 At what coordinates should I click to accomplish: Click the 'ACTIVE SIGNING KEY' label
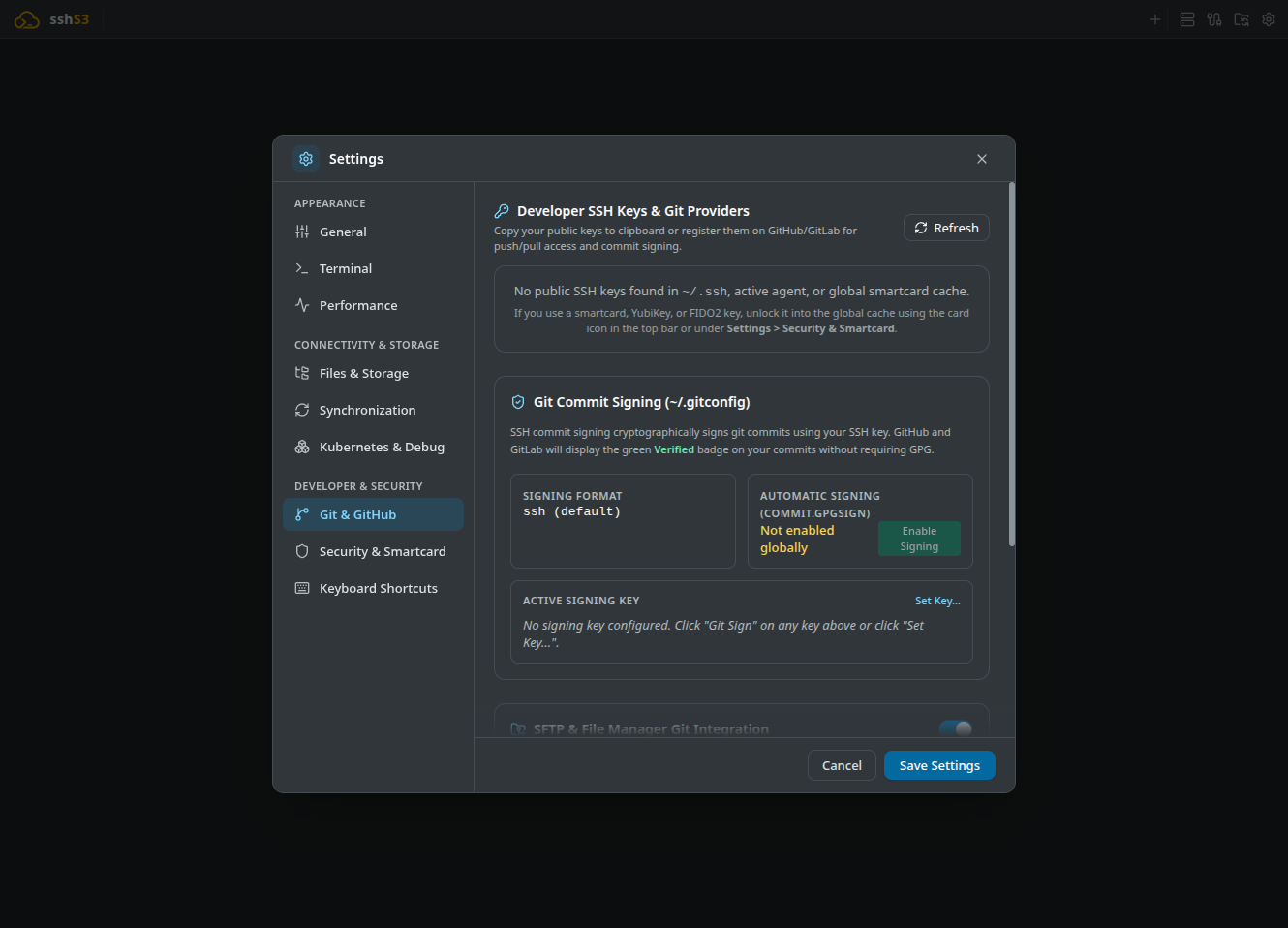tap(581, 601)
